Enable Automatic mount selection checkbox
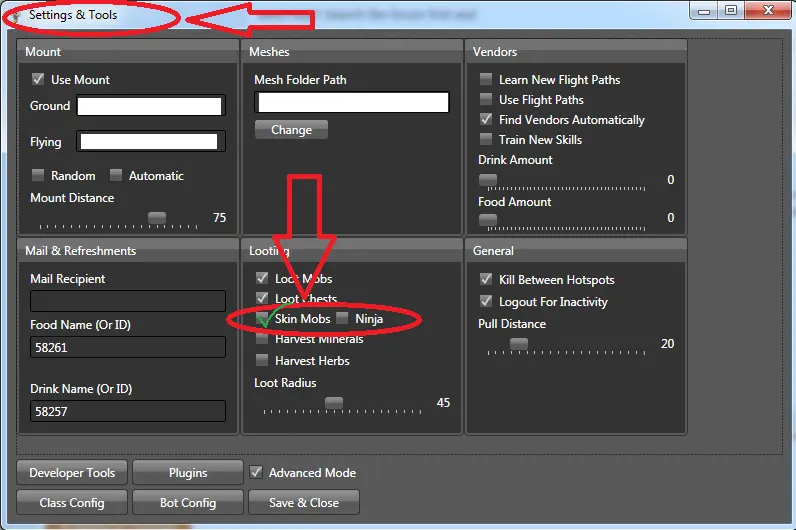The height and width of the screenshot is (530, 796). pyautogui.click(x=116, y=175)
